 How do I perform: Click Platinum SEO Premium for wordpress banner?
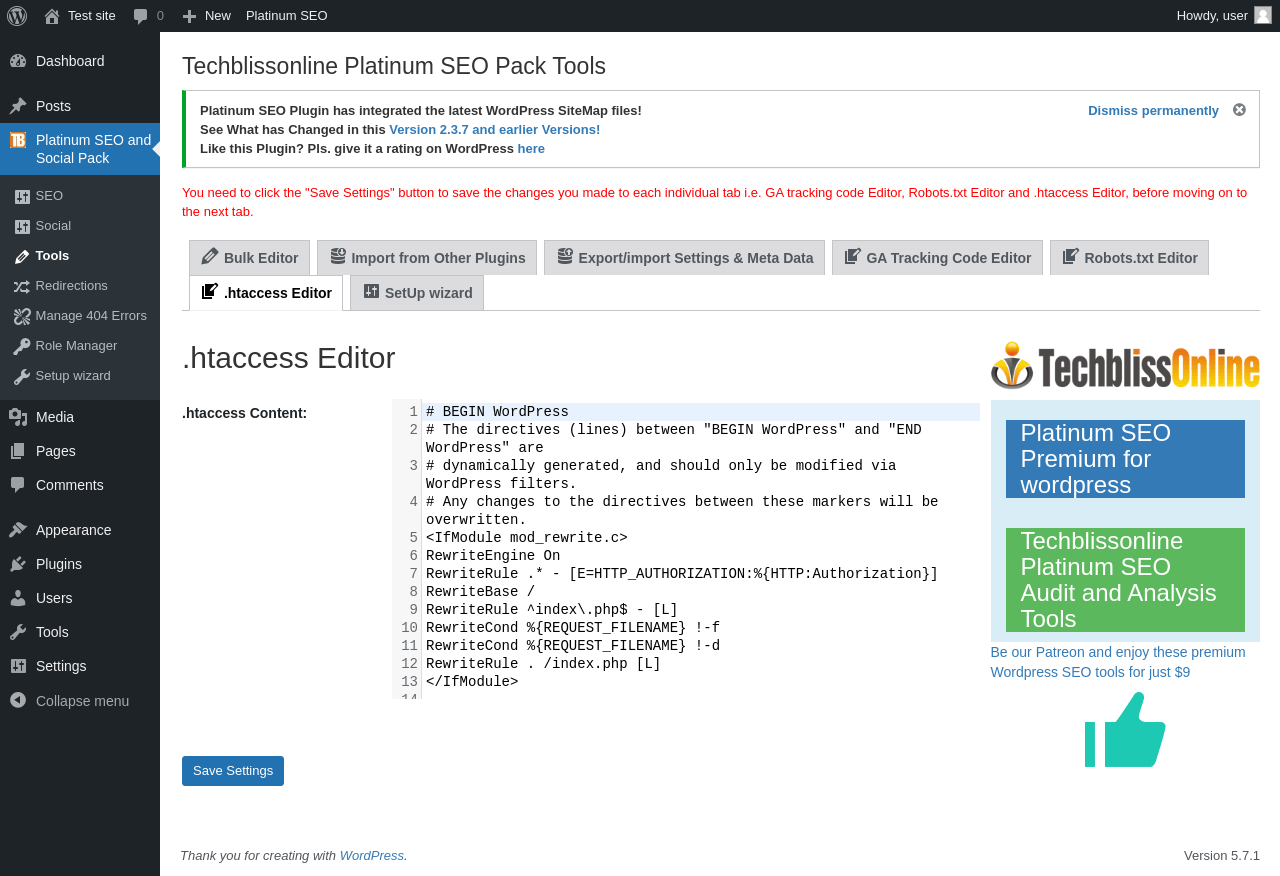coord(1125,459)
